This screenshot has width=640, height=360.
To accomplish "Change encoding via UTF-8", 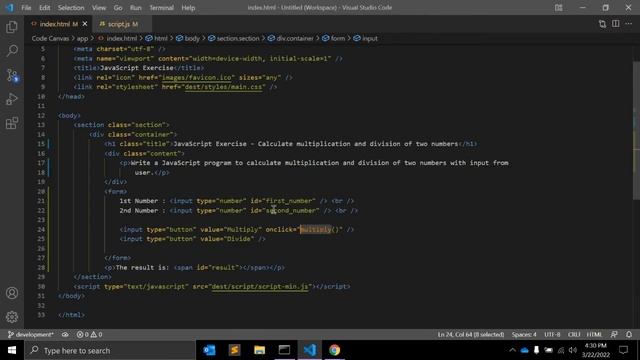I will pos(552,334).
